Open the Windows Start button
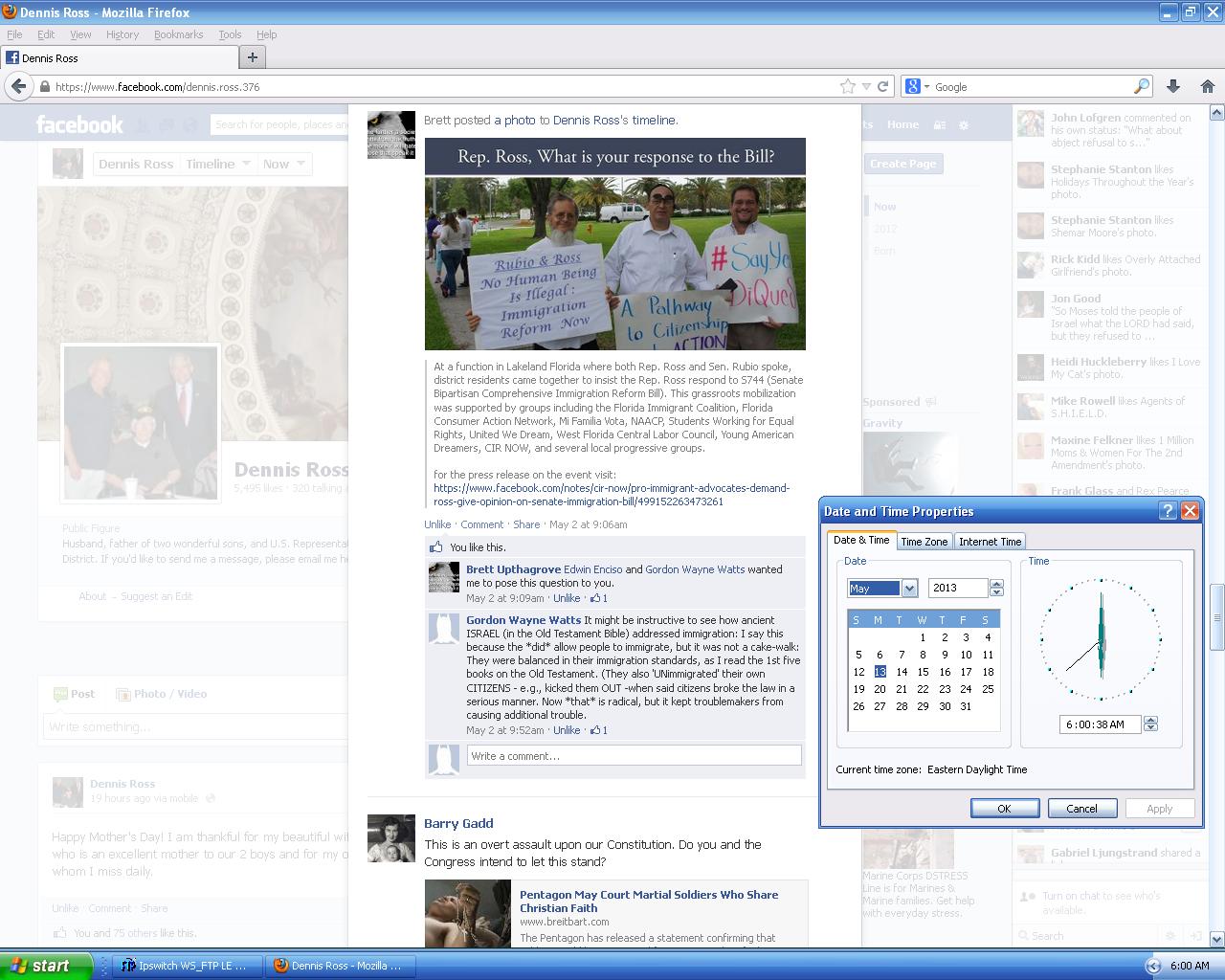 46,966
